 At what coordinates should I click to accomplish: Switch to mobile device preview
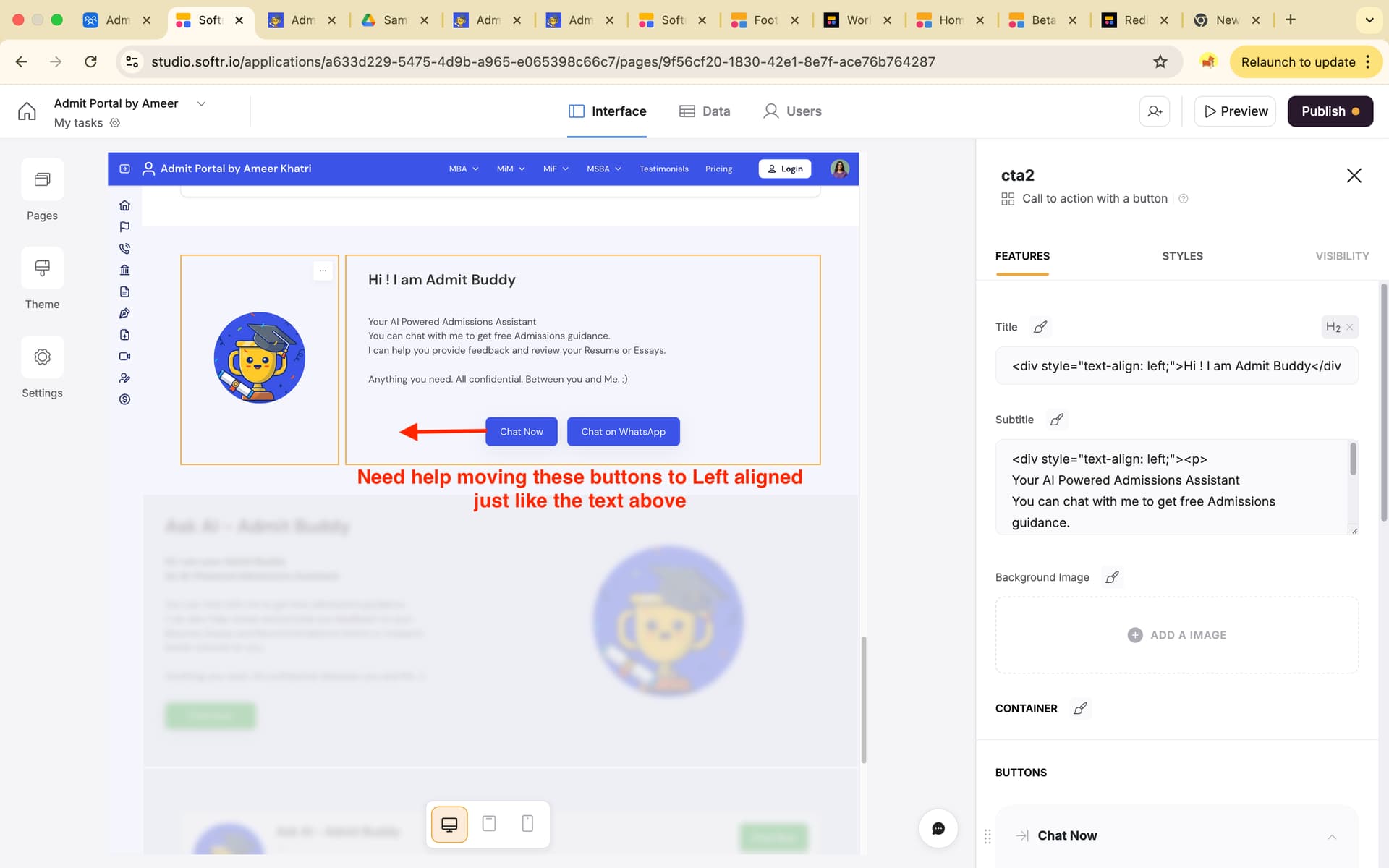(527, 824)
